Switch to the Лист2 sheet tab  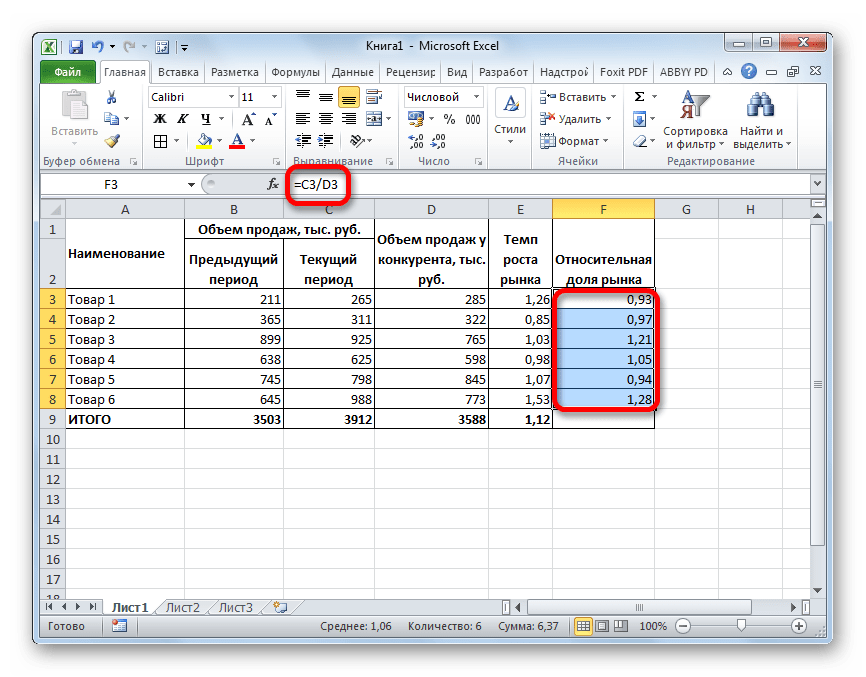pyautogui.click(x=183, y=607)
